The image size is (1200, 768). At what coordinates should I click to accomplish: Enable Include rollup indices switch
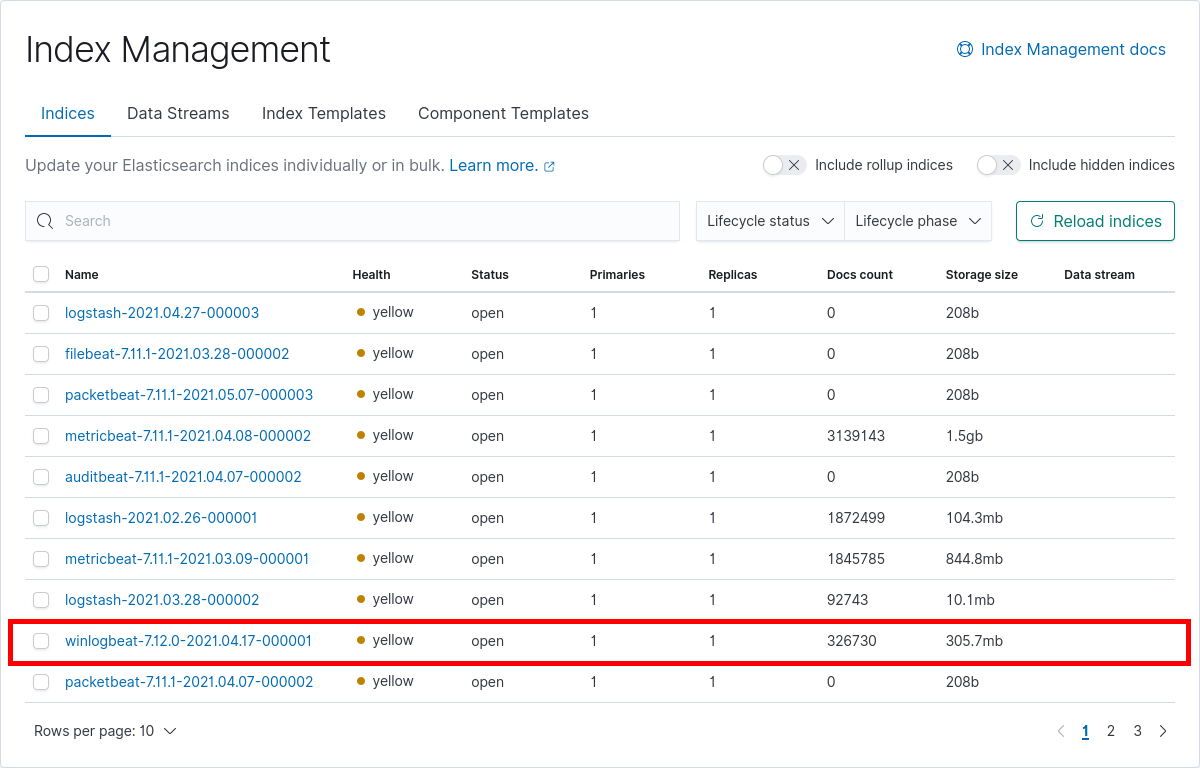click(784, 165)
